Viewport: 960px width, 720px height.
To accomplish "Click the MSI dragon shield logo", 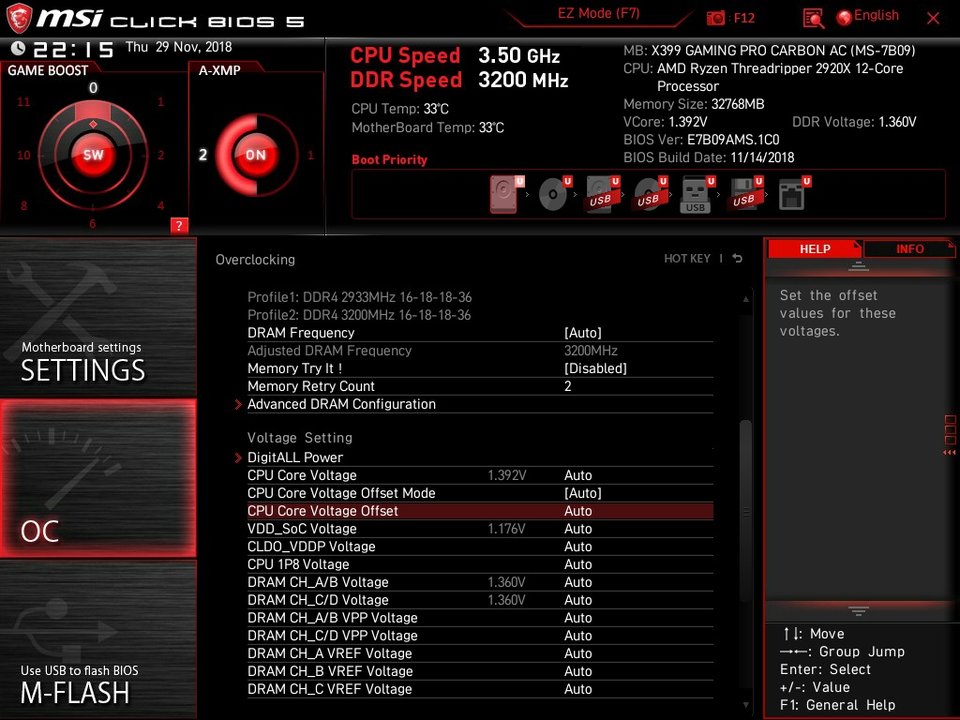I will (x=19, y=18).
